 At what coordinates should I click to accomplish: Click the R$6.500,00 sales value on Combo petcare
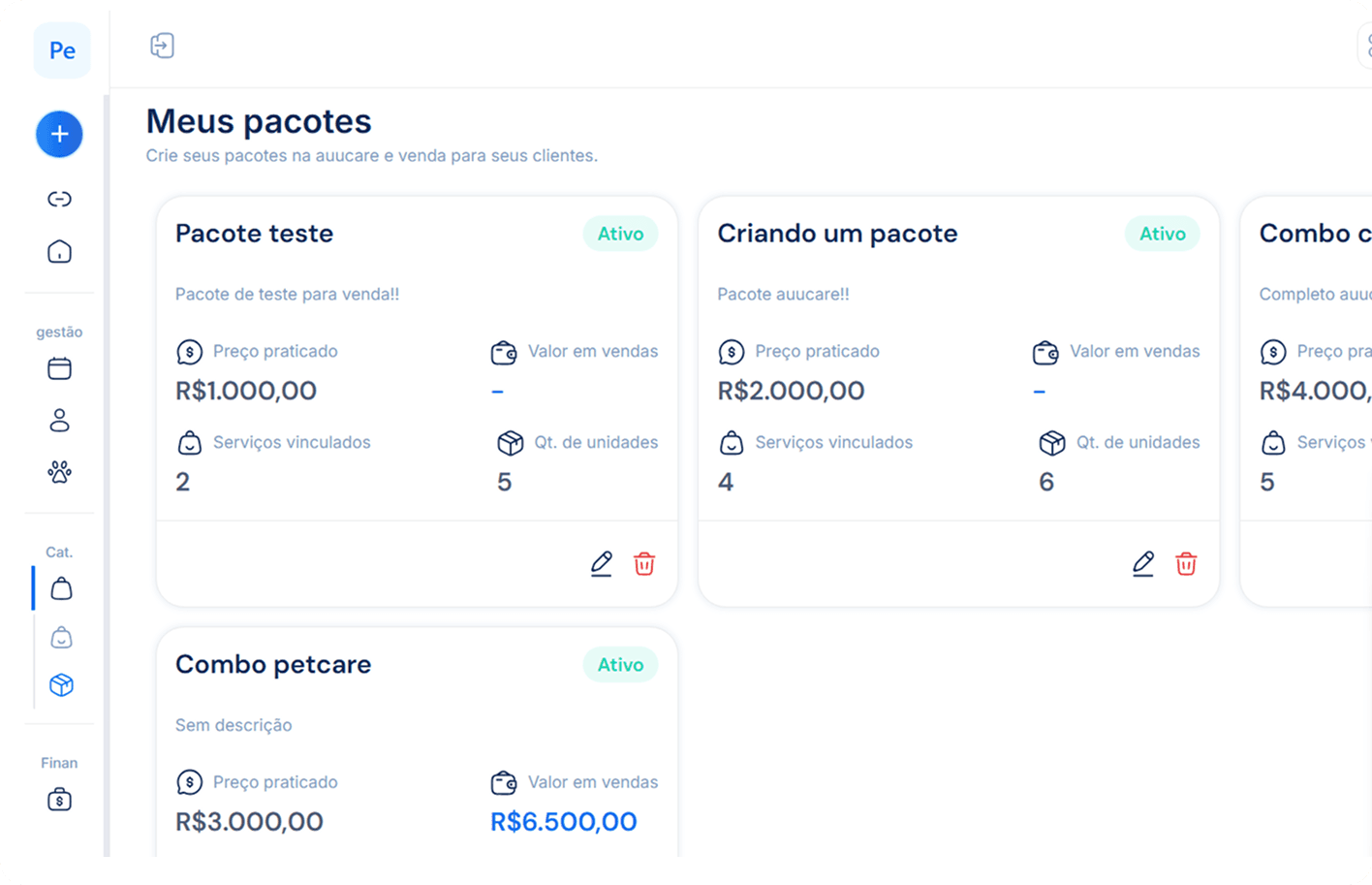tap(562, 821)
